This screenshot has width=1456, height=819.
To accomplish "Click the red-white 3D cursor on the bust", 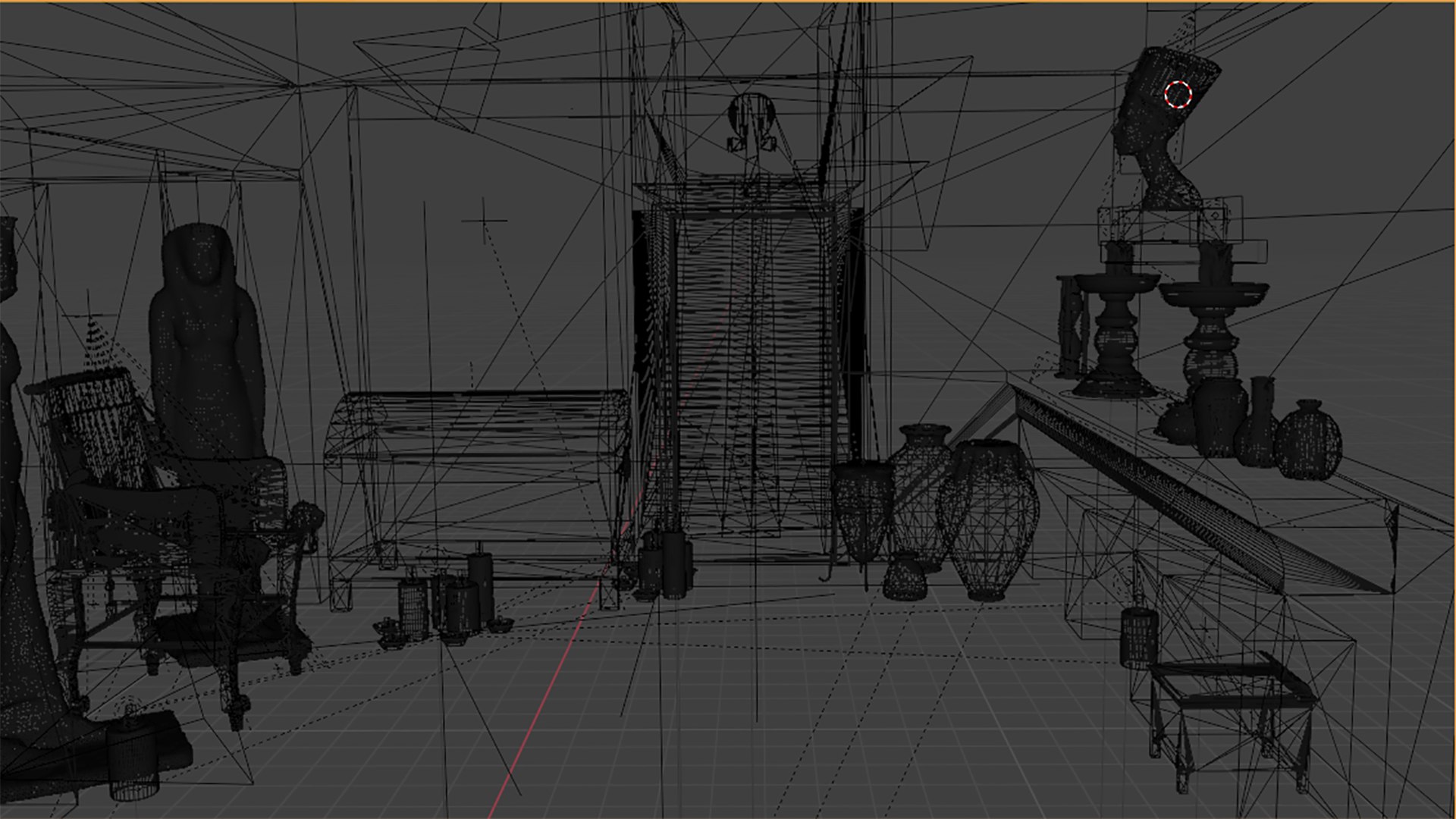I will 1178,95.
